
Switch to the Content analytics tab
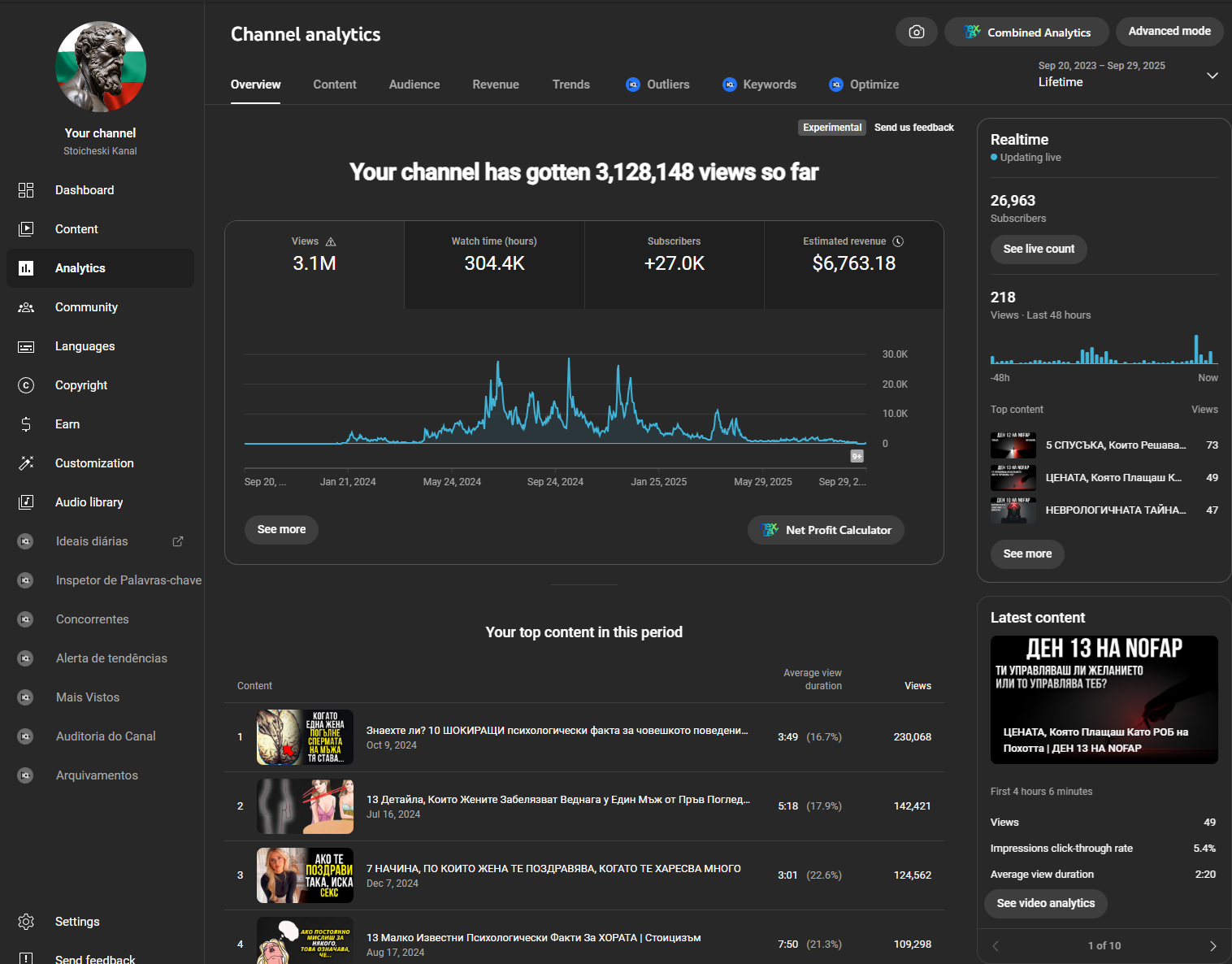click(x=335, y=85)
